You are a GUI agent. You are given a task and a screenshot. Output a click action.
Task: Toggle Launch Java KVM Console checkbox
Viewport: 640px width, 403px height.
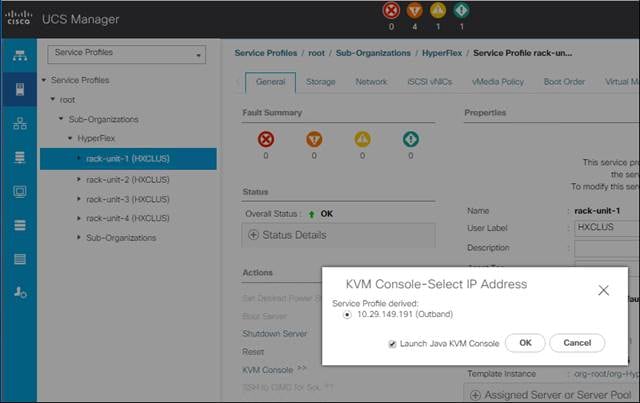tap(392, 344)
